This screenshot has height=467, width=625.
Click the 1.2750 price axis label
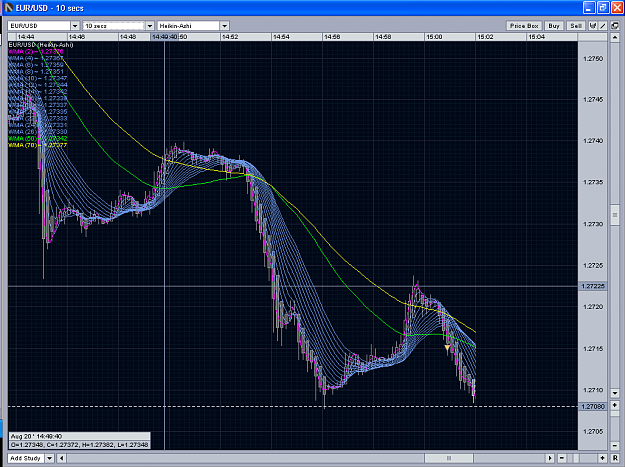(x=593, y=59)
